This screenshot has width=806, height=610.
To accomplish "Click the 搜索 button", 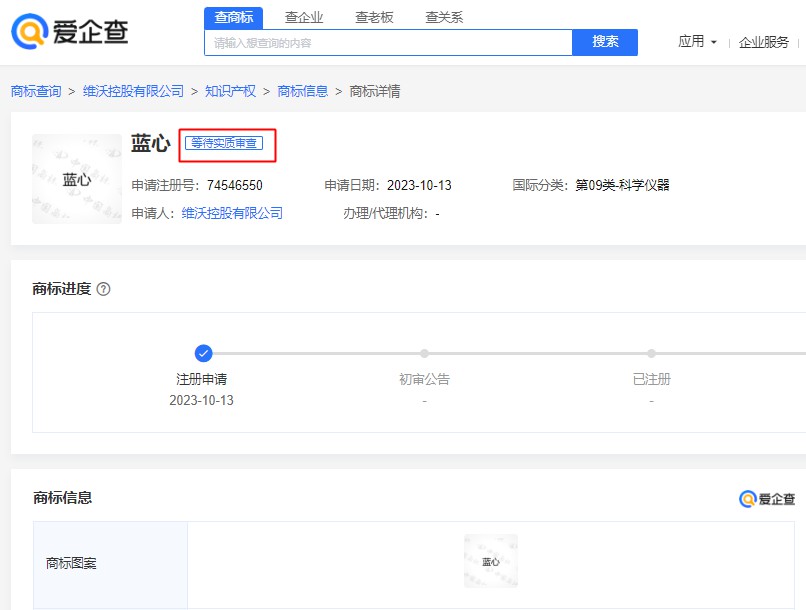I will pyautogui.click(x=605, y=42).
